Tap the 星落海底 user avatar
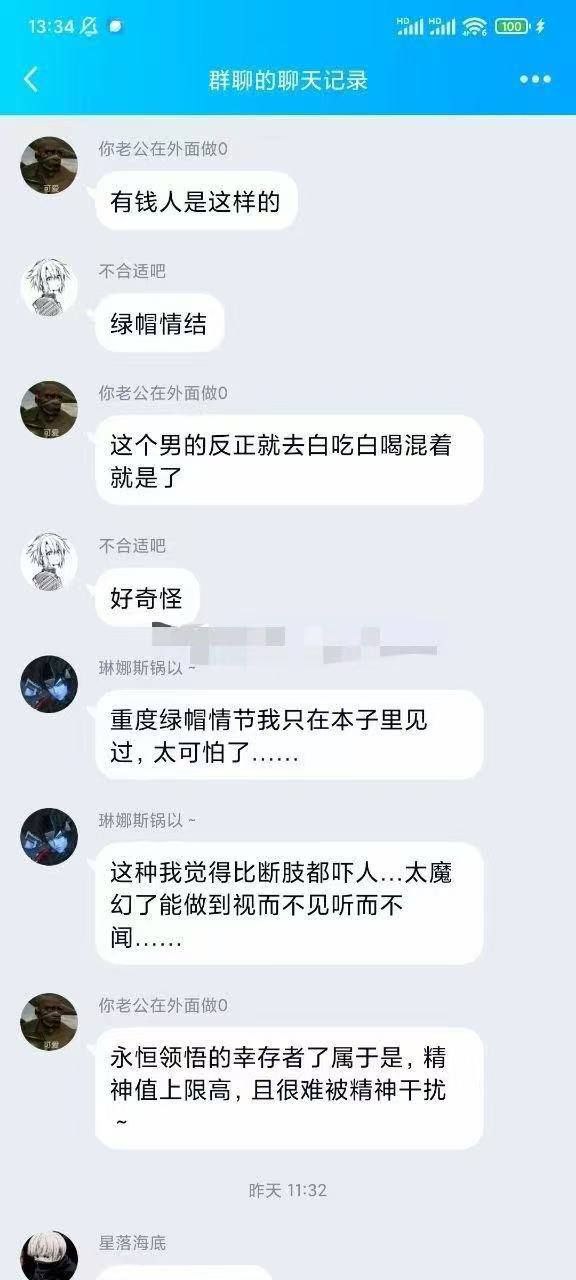Viewport: 576px width, 1280px height. point(49,1257)
